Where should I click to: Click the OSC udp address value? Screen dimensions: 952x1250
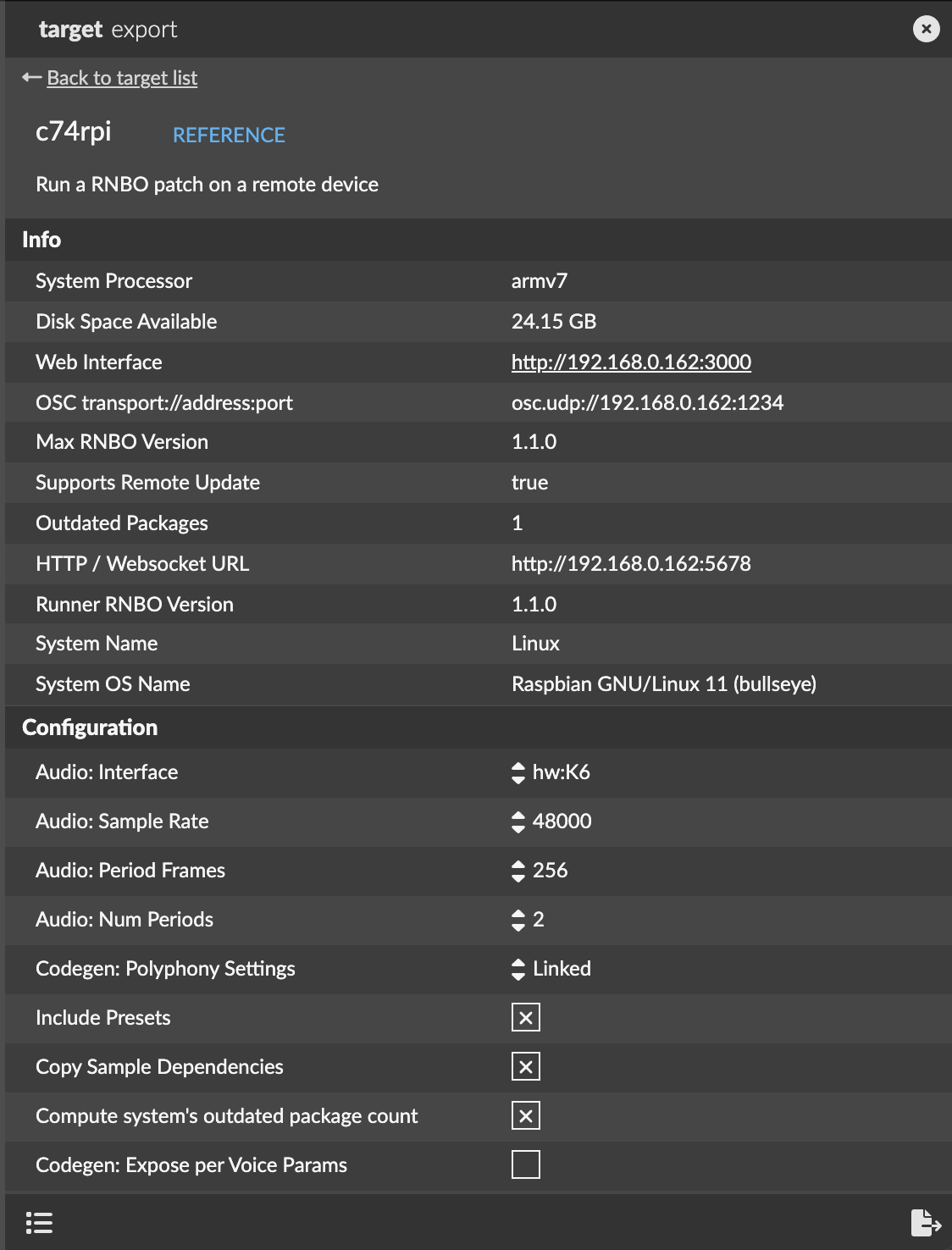[x=647, y=403]
